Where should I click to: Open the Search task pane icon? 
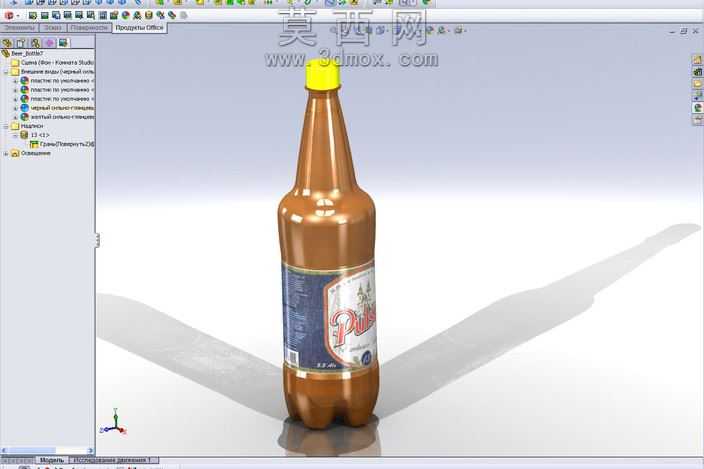pyautogui.click(x=697, y=96)
